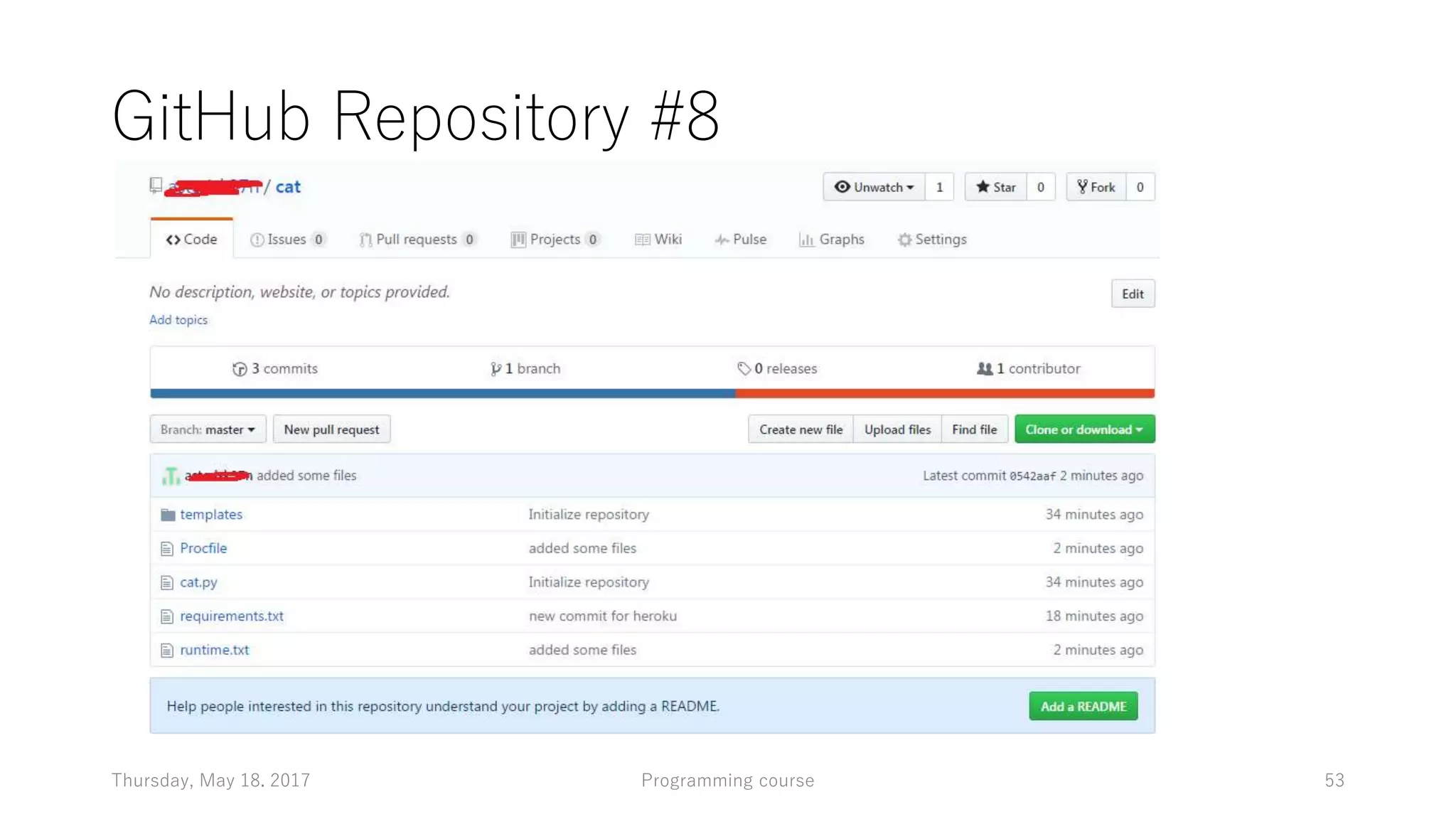Open runtime.txt row 'added some files' commit
This screenshot has width=1456, height=819.
click(582, 650)
